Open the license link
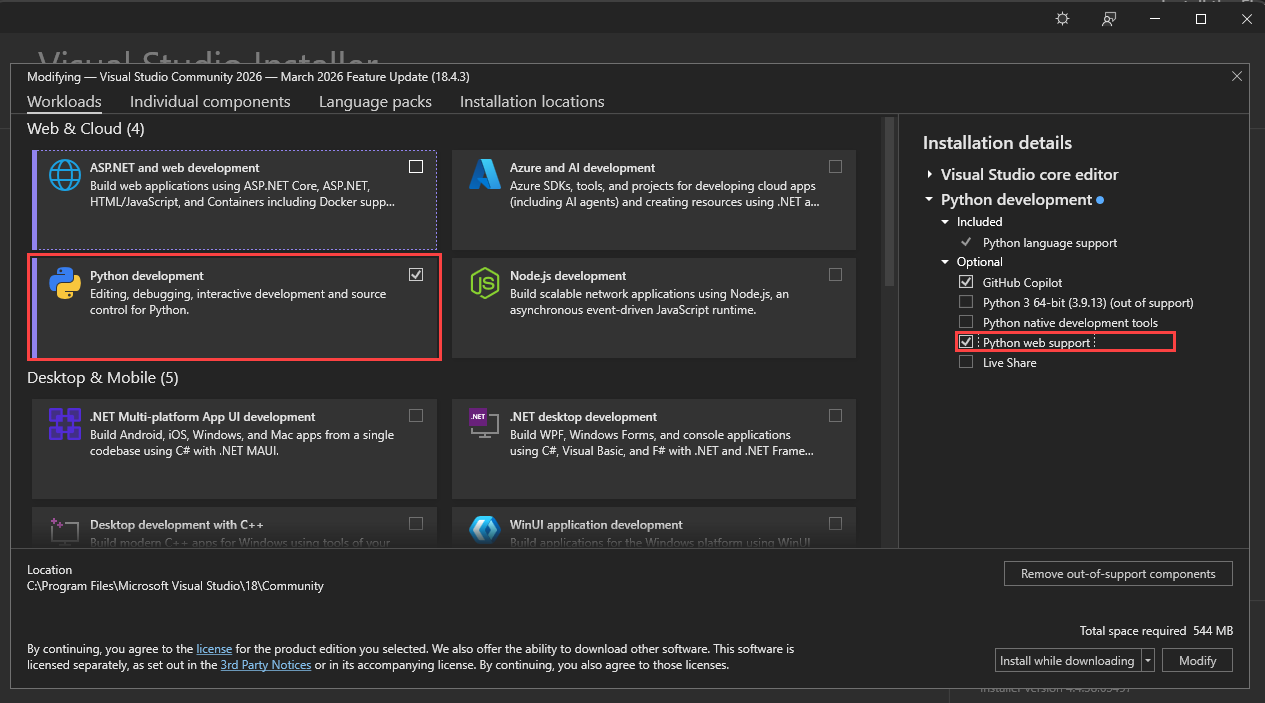The height and width of the screenshot is (703, 1265). pyautogui.click(x=214, y=649)
